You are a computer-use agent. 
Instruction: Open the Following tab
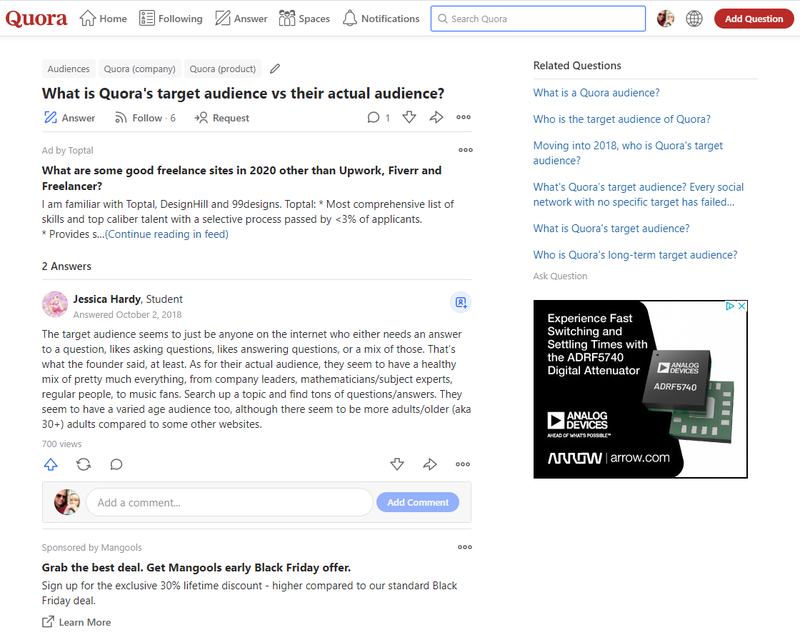171,19
